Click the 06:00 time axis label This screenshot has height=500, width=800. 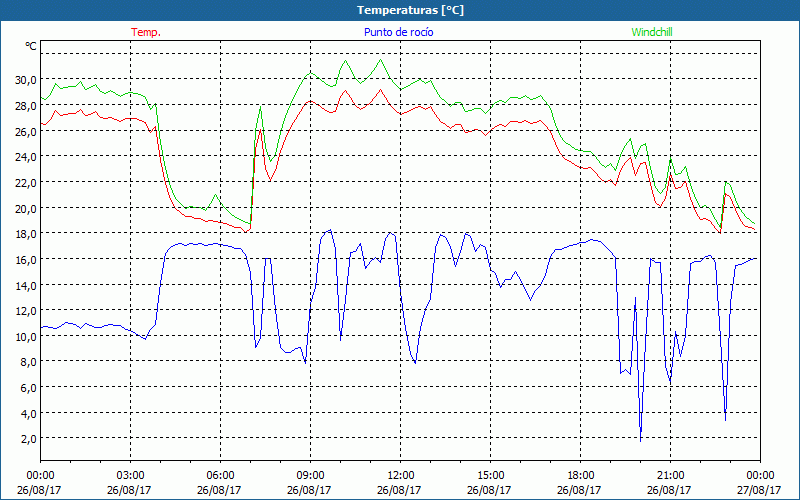coord(220,476)
